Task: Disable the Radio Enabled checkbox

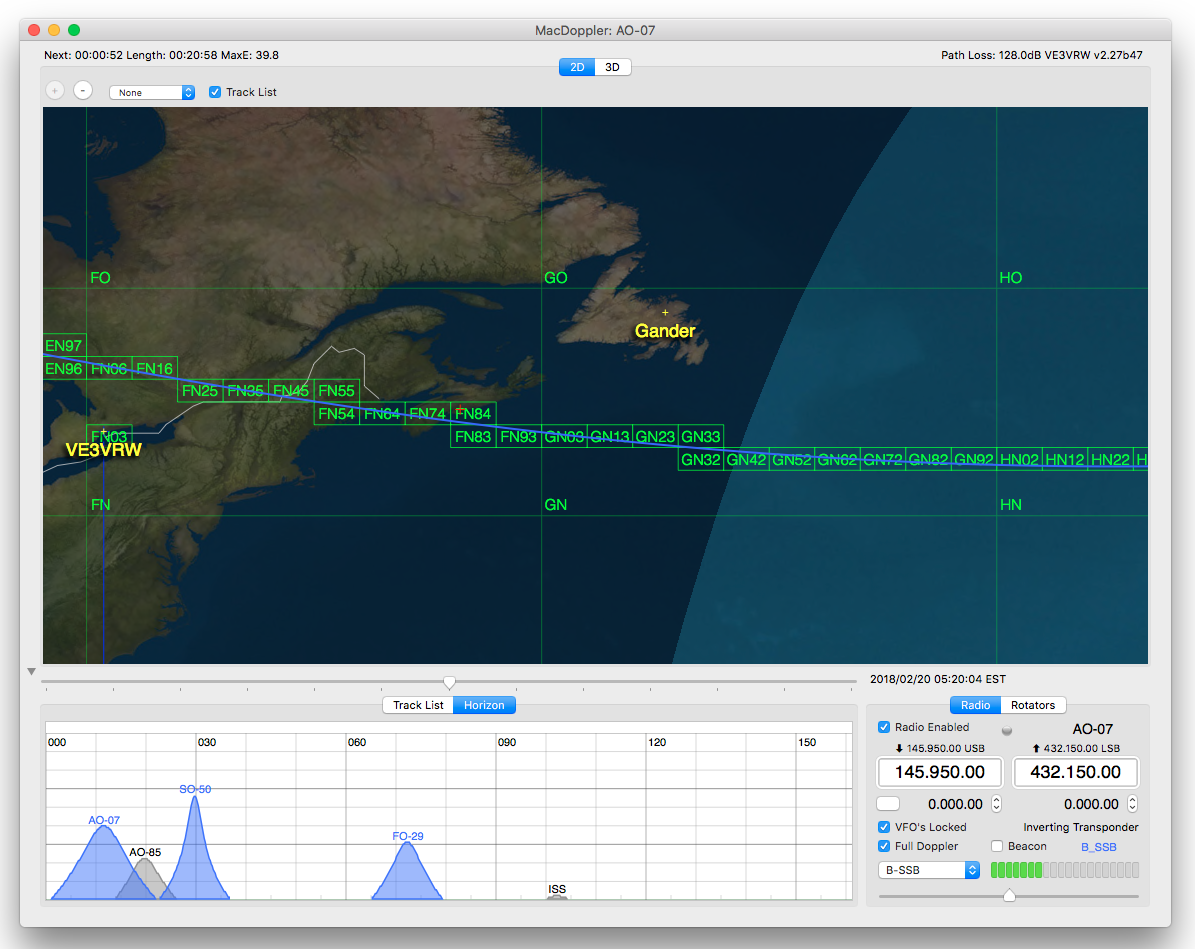Action: coord(884,728)
